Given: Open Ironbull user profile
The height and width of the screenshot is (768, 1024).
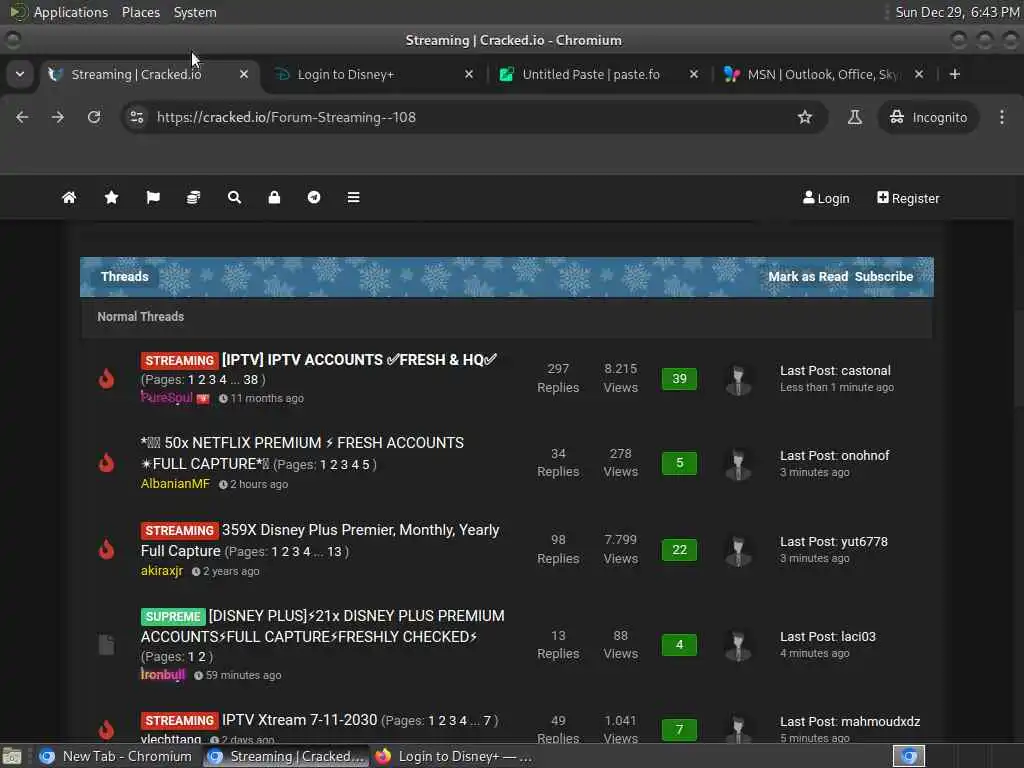Looking at the screenshot, I should [x=163, y=674].
